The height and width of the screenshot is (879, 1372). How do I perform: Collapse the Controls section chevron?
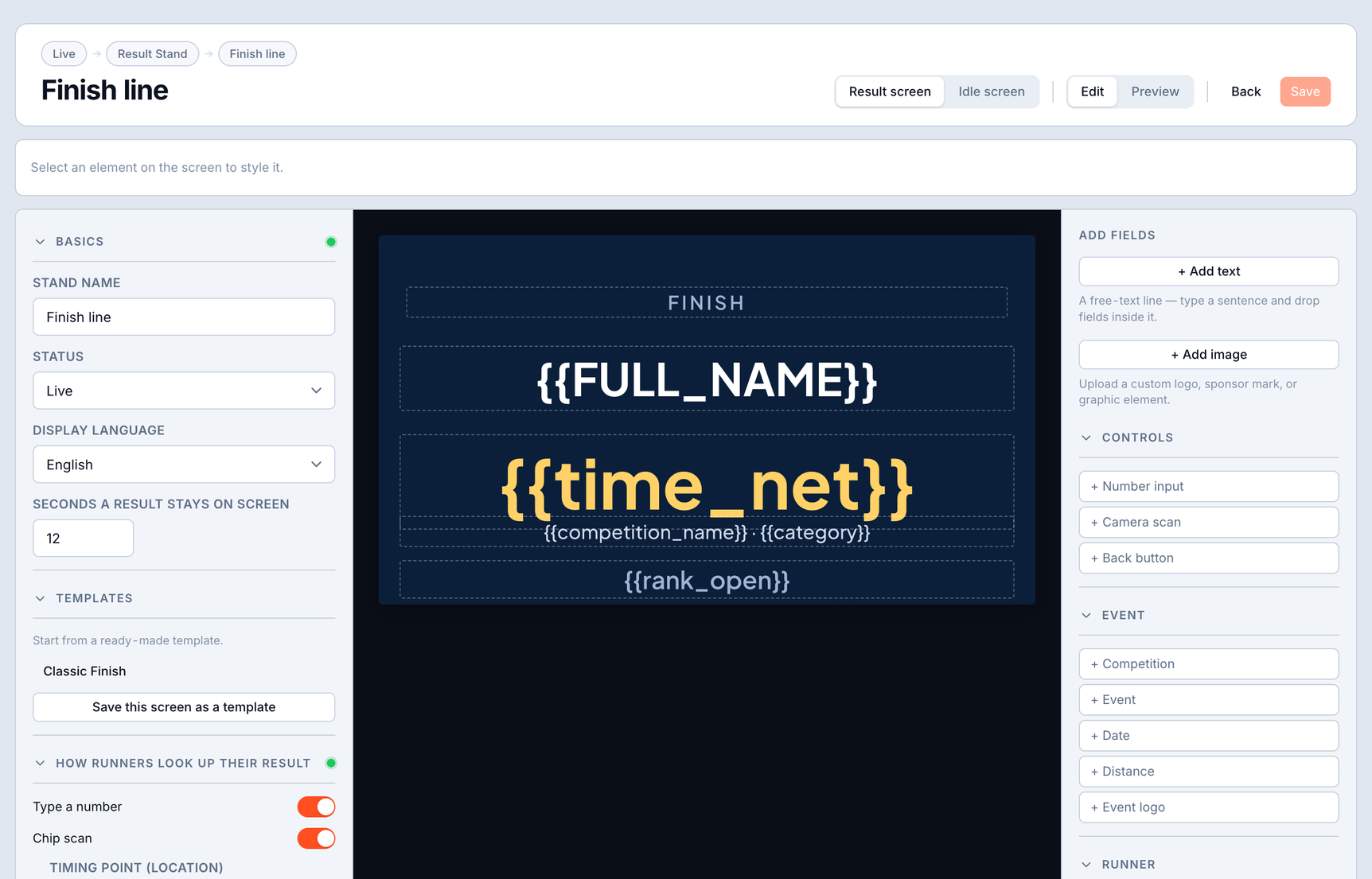(x=1086, y=438)
